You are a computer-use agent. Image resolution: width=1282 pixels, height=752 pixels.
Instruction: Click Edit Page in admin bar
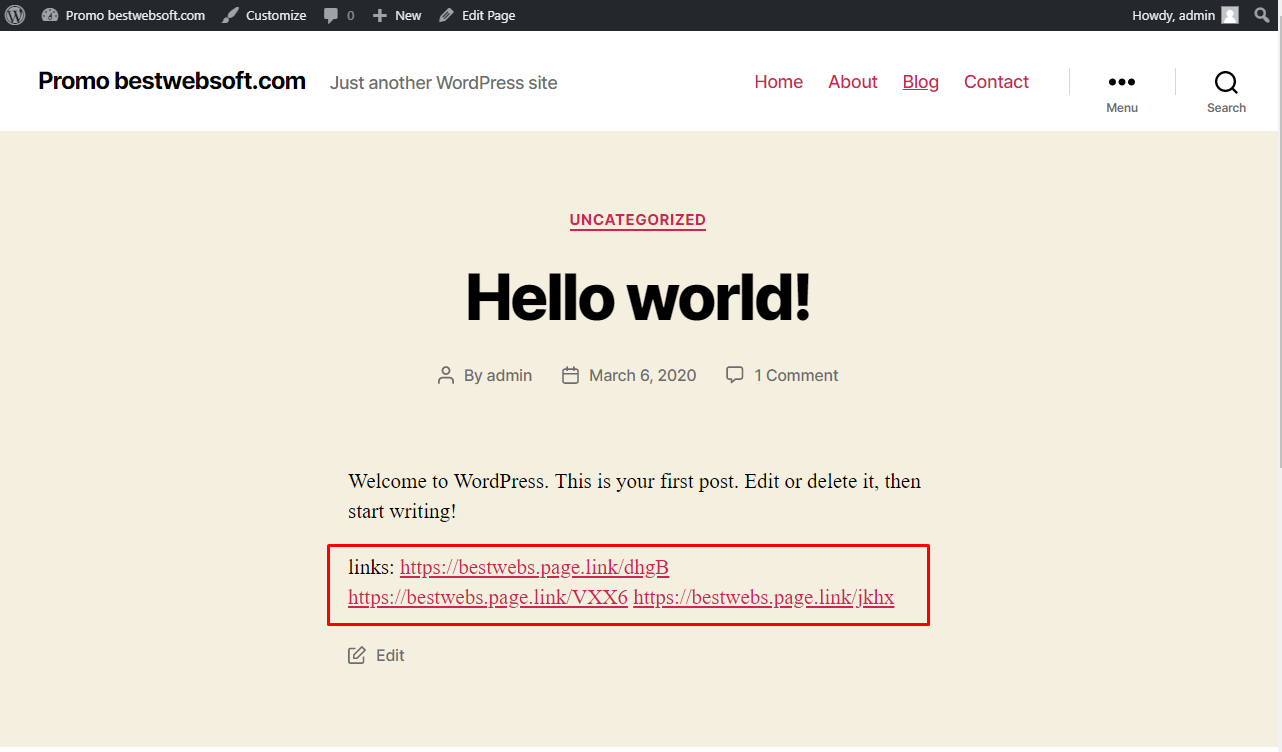tap(477, 15)
